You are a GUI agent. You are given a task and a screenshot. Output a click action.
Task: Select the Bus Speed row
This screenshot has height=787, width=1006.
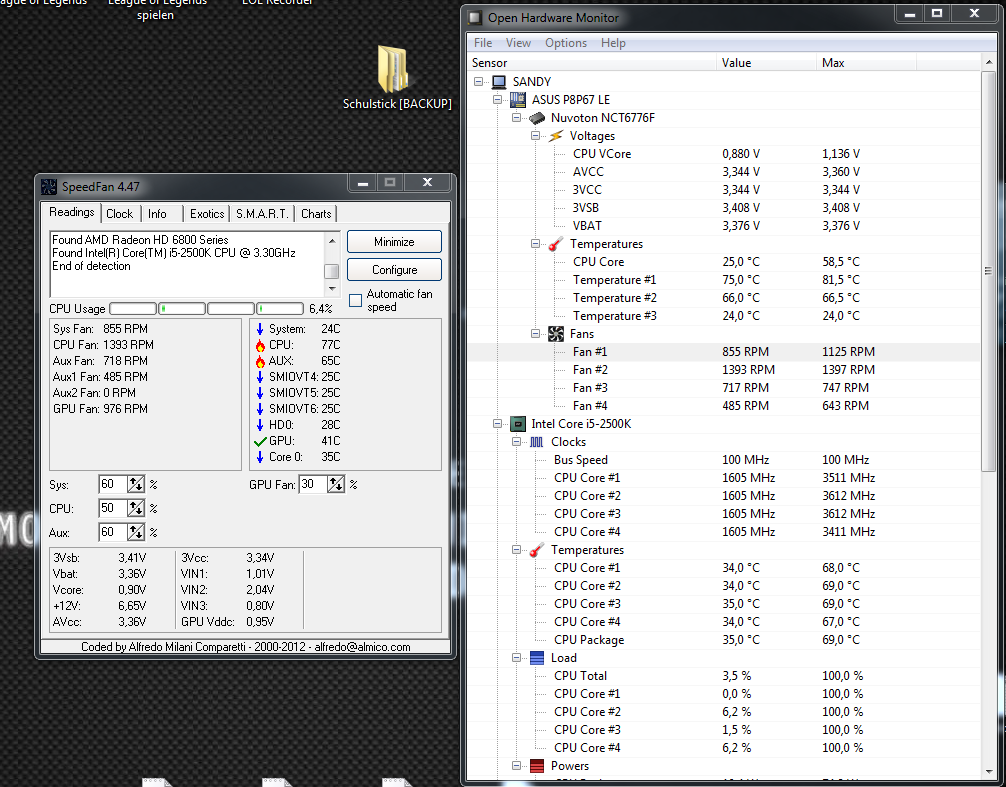click(724, 460)
